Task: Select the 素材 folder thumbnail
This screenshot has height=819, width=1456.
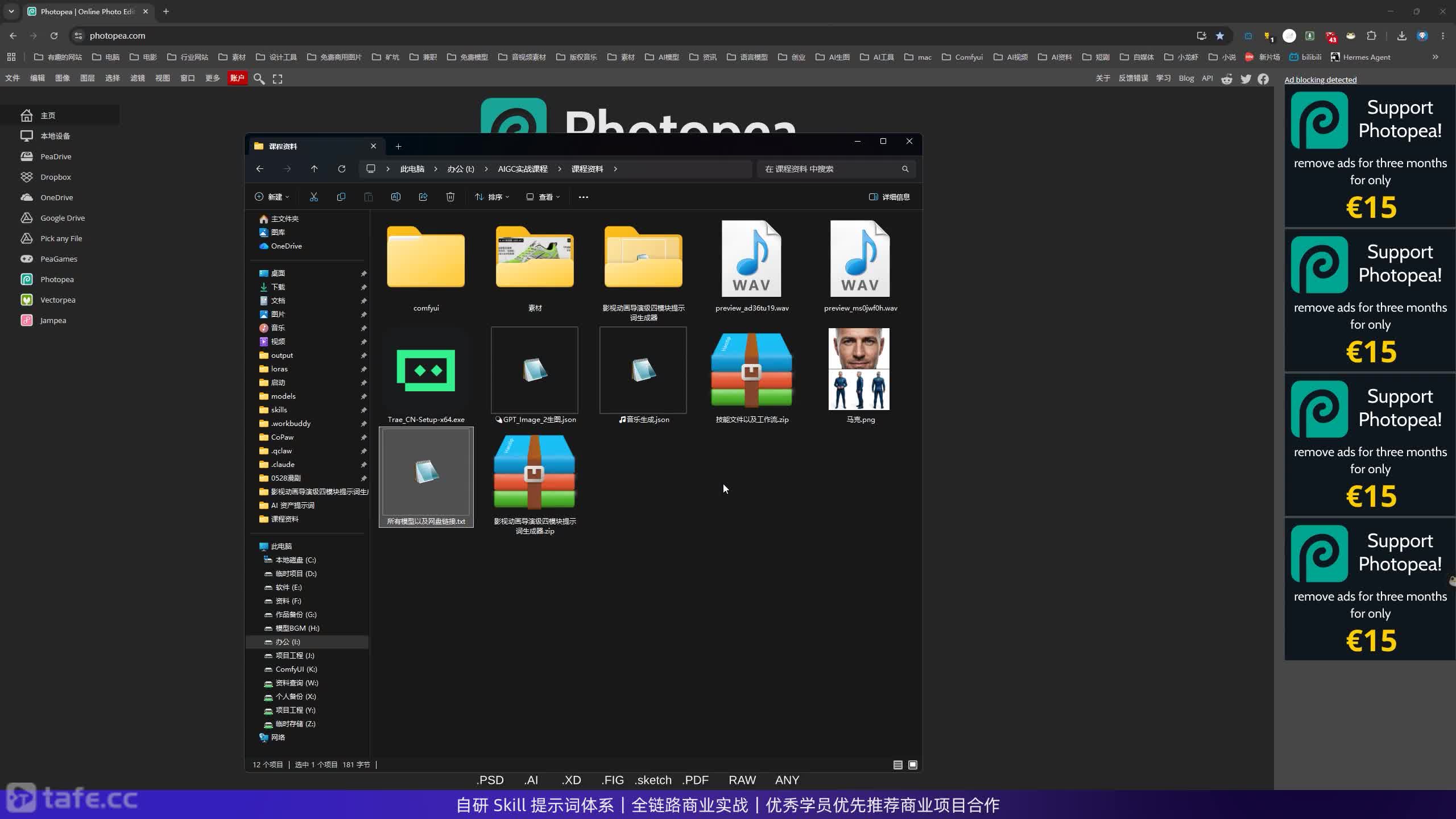Action: click(535, 257)
